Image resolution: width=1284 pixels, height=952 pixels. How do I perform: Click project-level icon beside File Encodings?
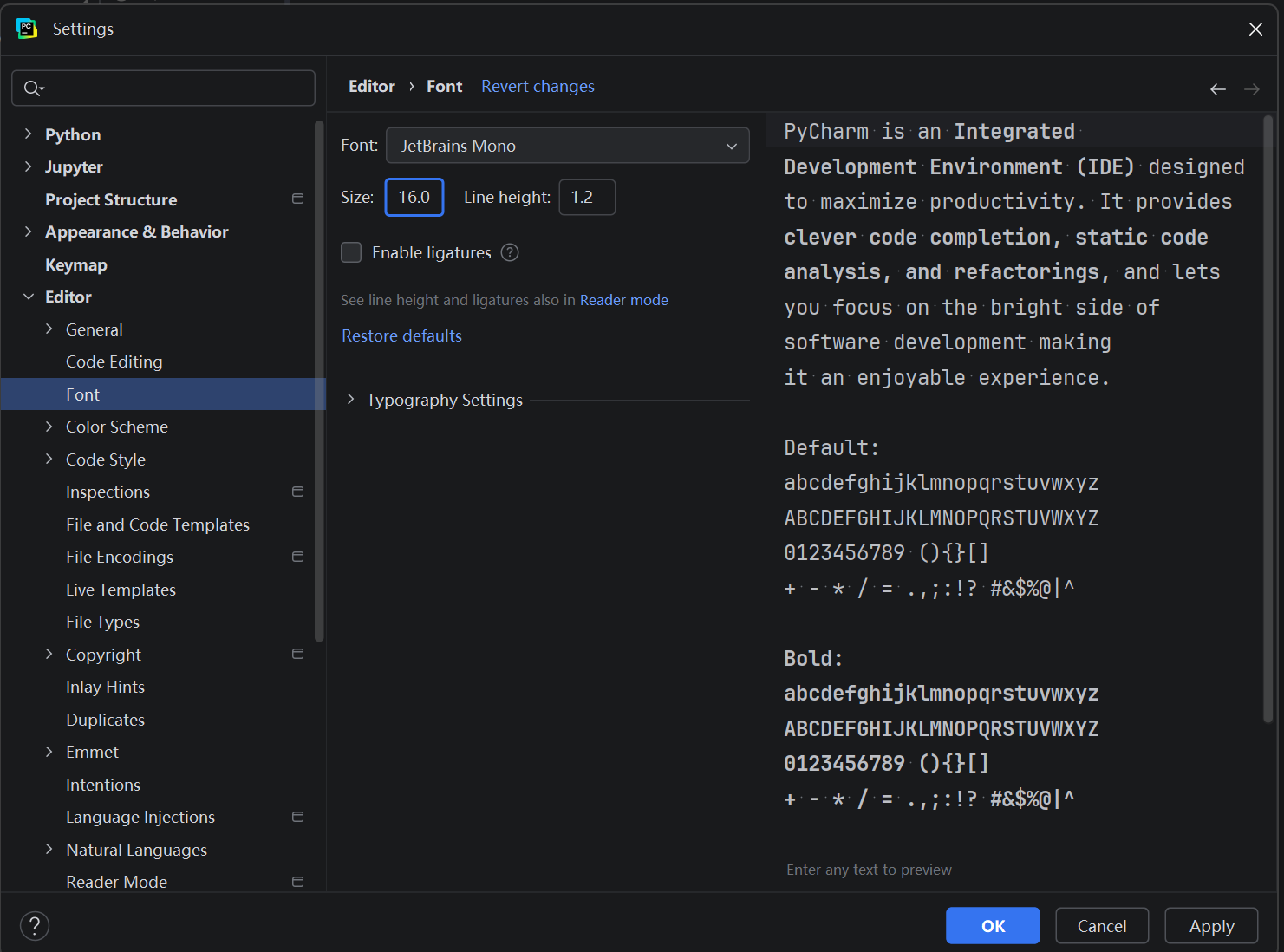point(298,557)
